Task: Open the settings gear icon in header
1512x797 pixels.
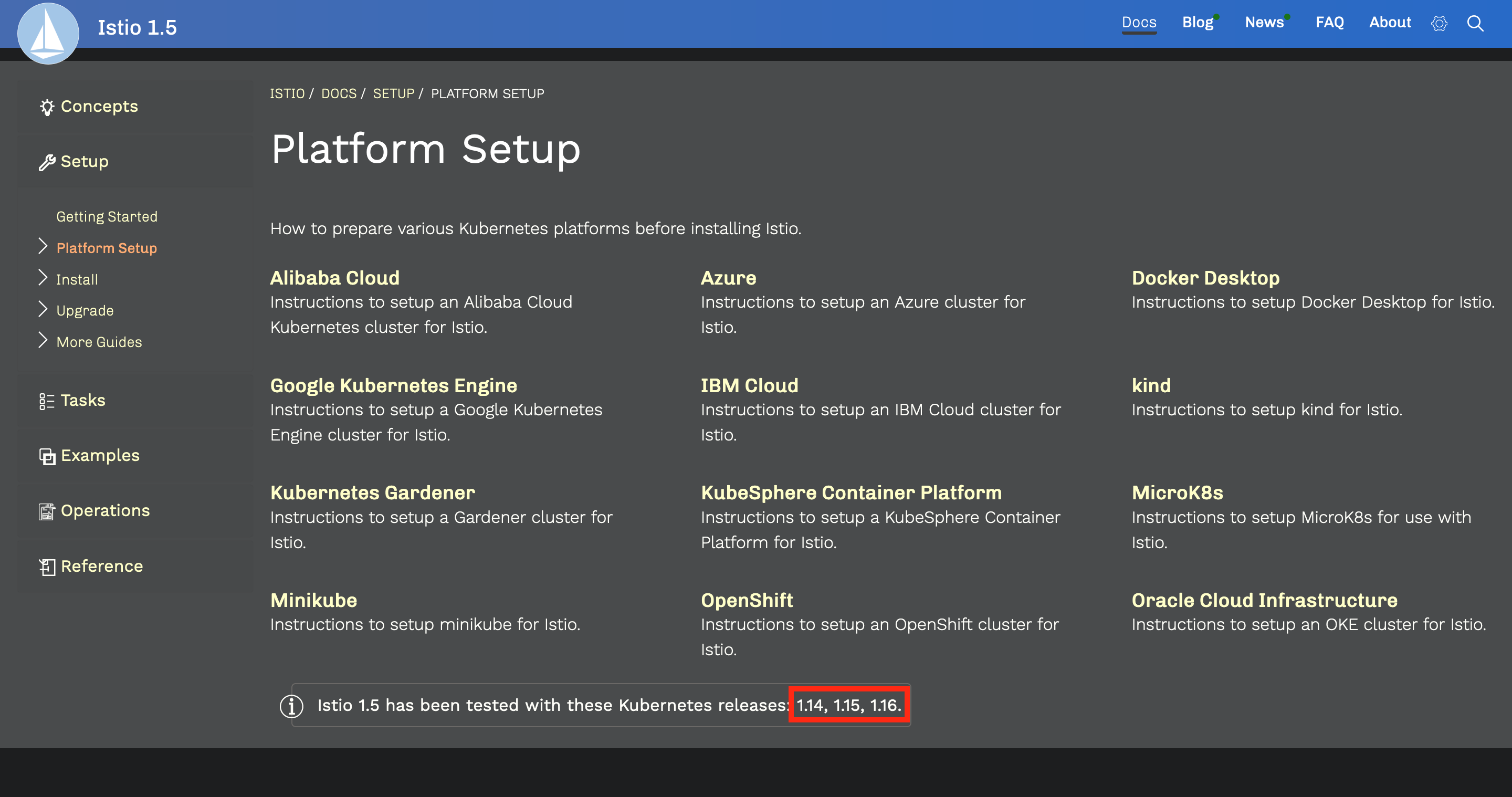Action: 1438,24
